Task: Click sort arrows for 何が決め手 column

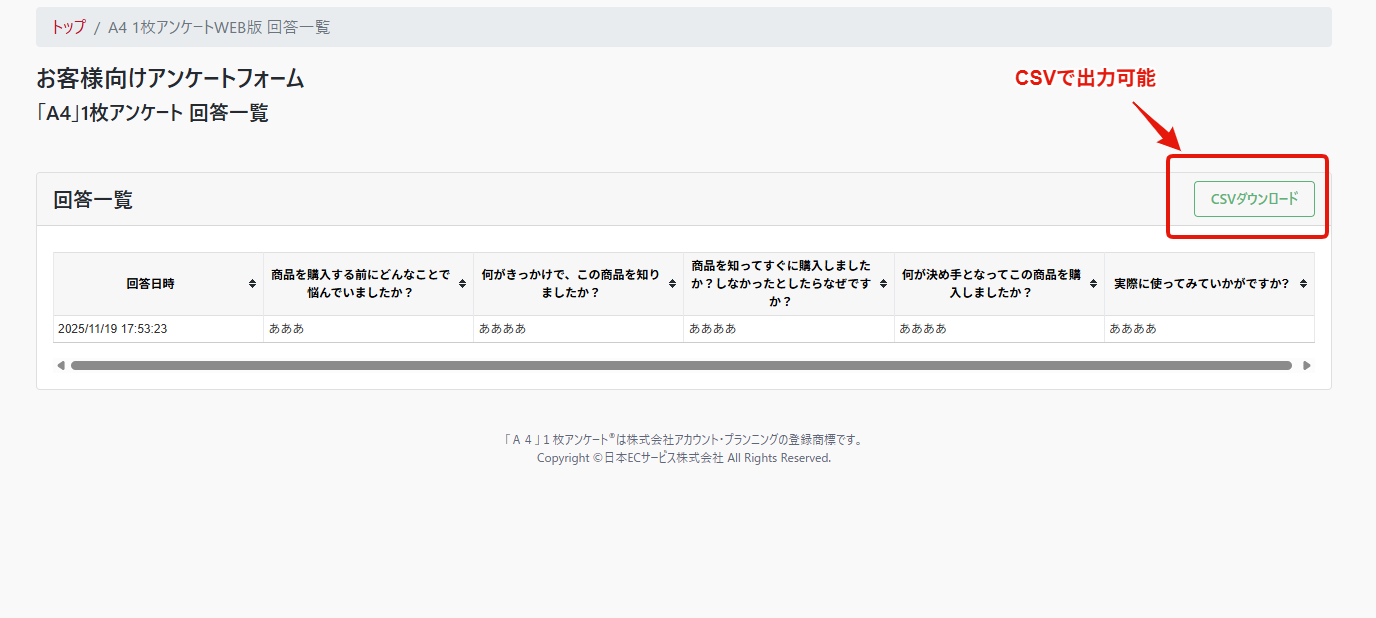Action: coord(1093,284)
